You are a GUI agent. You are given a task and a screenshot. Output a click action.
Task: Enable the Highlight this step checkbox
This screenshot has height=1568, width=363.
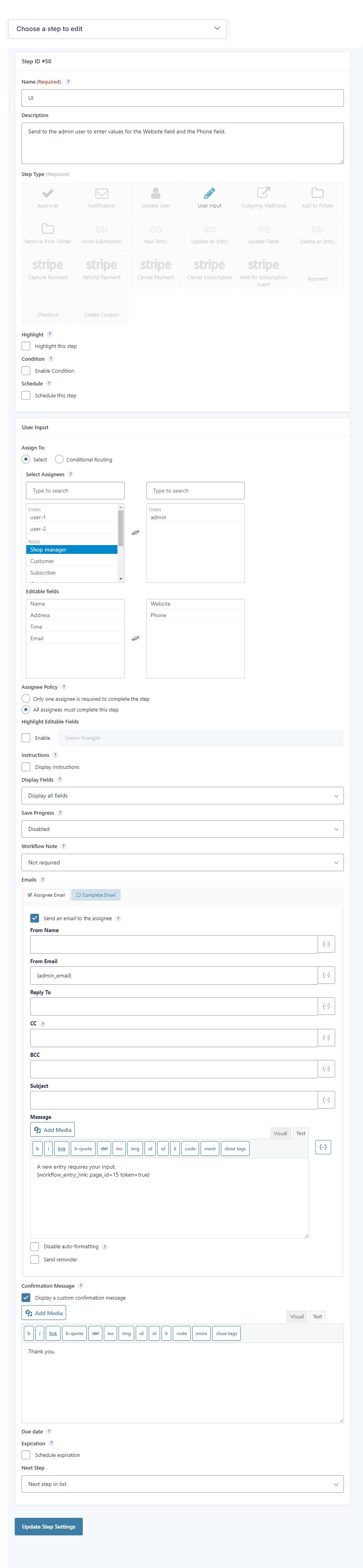click(26, 346)
